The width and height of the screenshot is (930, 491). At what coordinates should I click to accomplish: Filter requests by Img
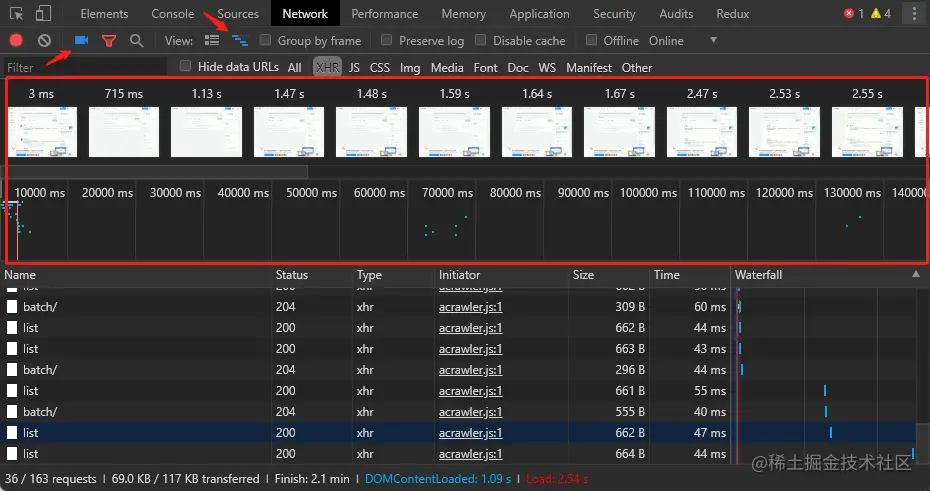click(x=410, y=68)
